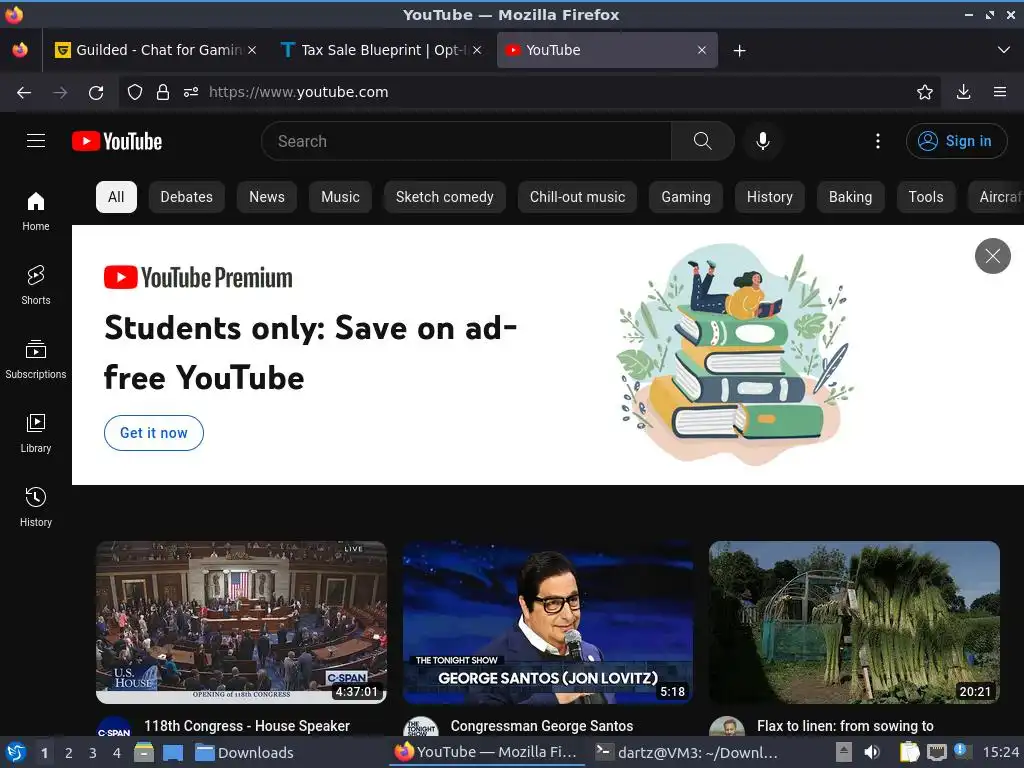Close the YouTube tab
1024x768 pixels.
702,50
